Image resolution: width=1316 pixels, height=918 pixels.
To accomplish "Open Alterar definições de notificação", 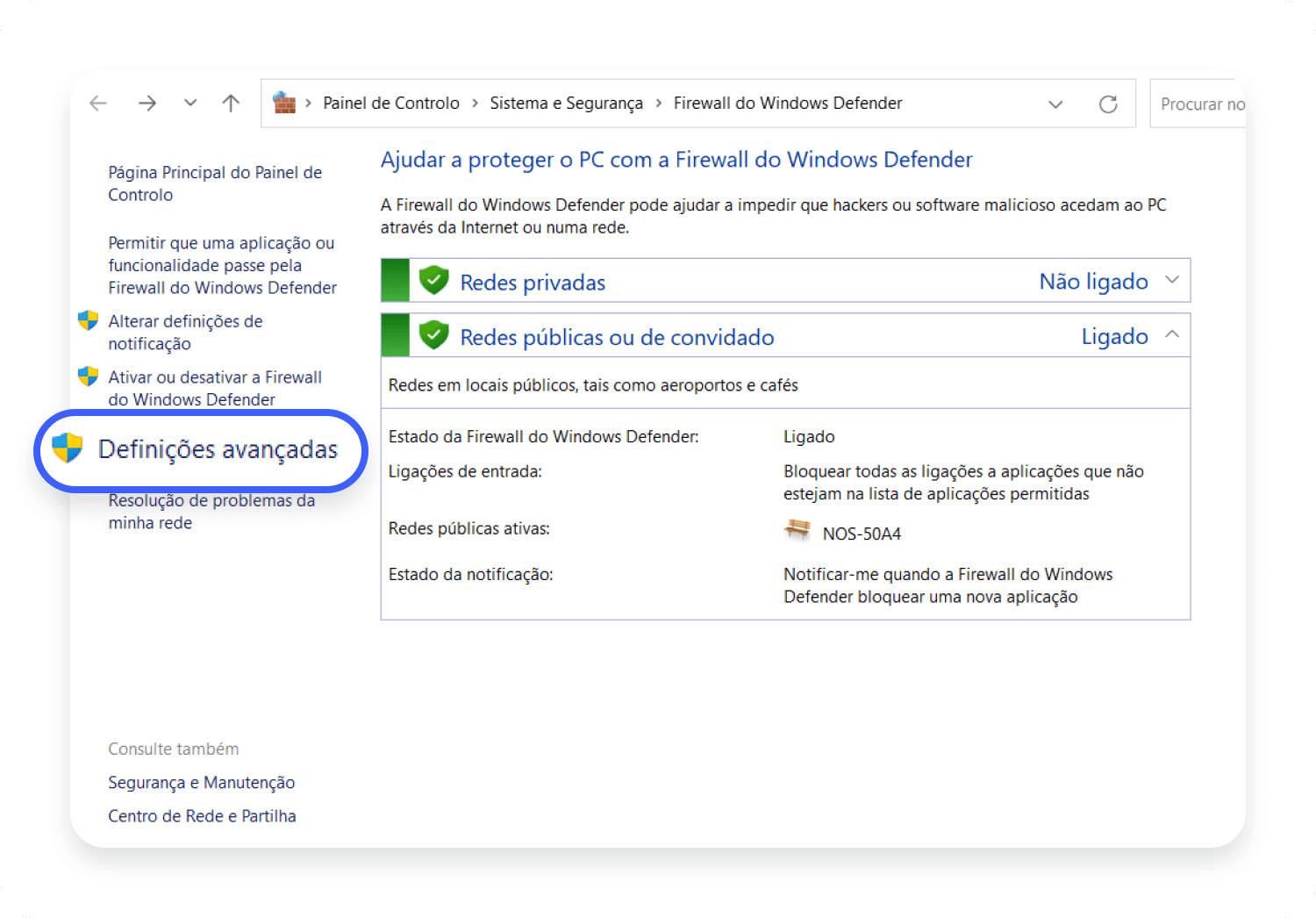I will click(x=185, y=333).
